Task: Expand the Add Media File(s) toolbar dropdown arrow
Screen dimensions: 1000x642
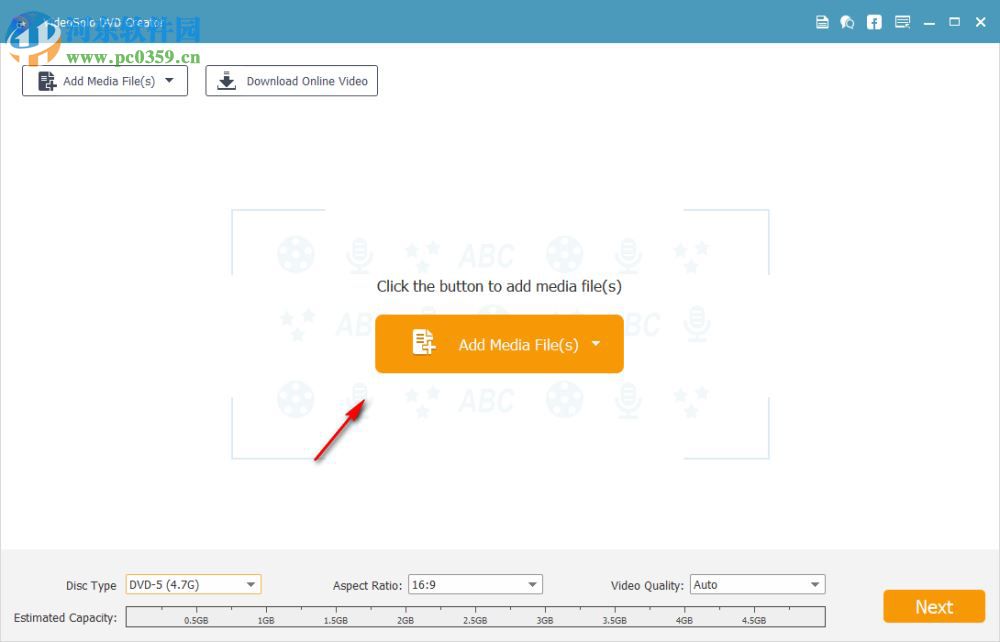Action: pyautogui.click(x=170, y=81)
